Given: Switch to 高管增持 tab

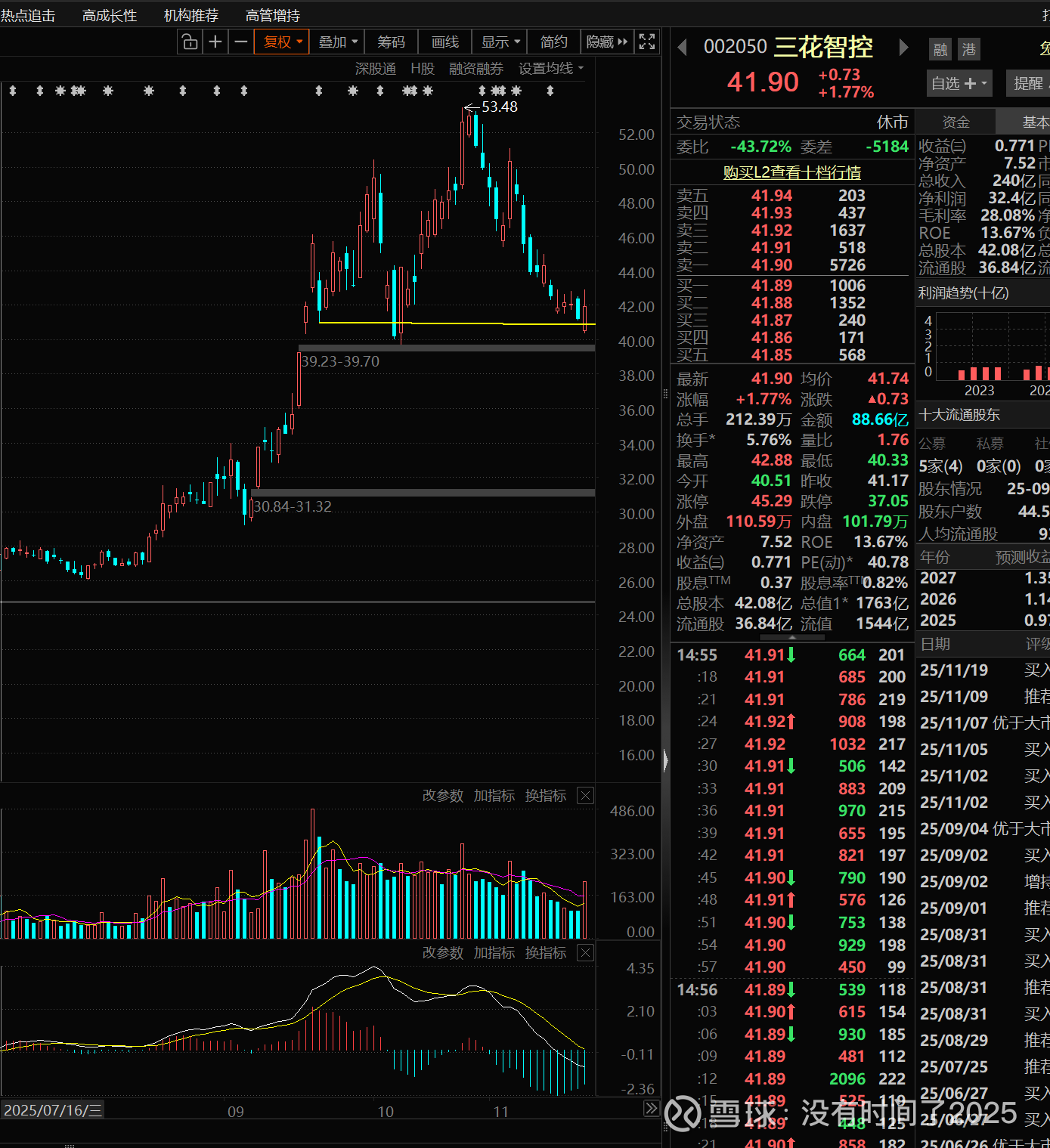Looking at the screenshot, I should (273, 15).
